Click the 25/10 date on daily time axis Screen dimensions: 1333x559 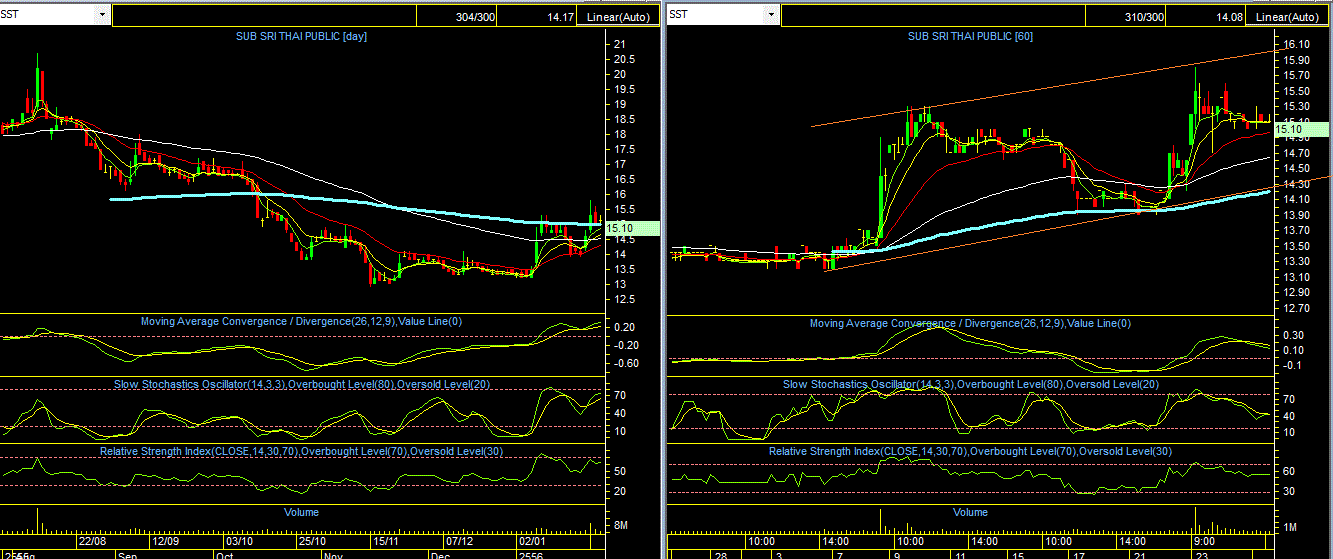click(x=313, y=540)
